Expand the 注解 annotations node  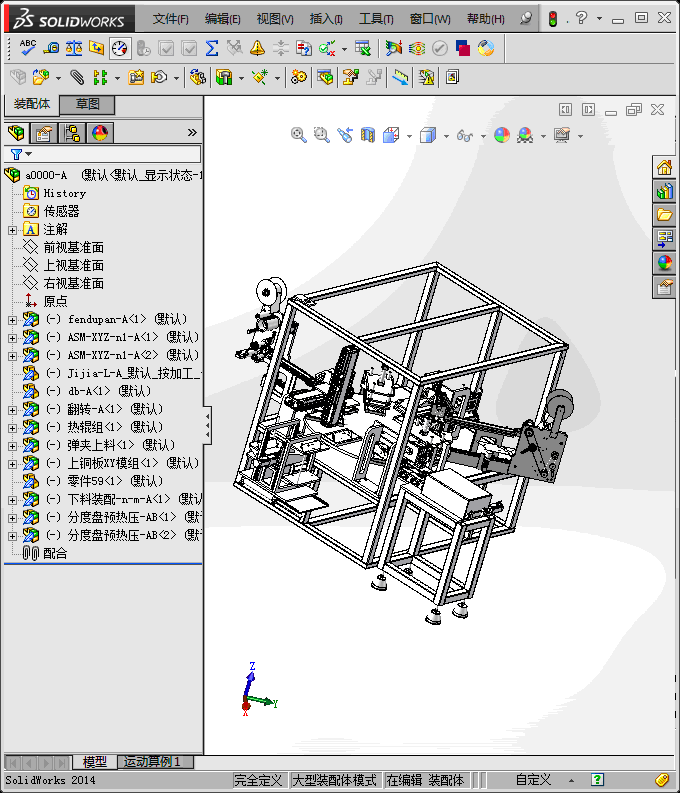(13, 230)
